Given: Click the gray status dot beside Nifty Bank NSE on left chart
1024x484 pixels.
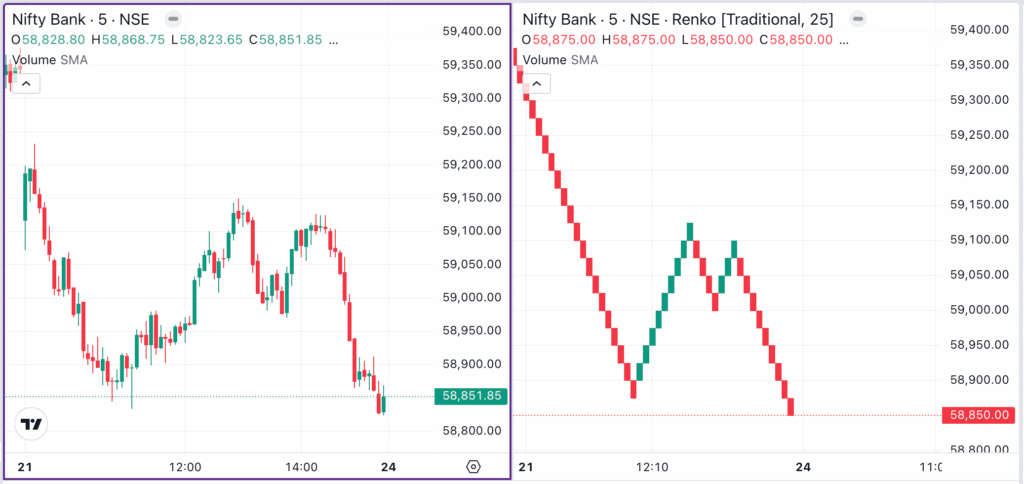Looking at the screenshot, I should point(173,19).
